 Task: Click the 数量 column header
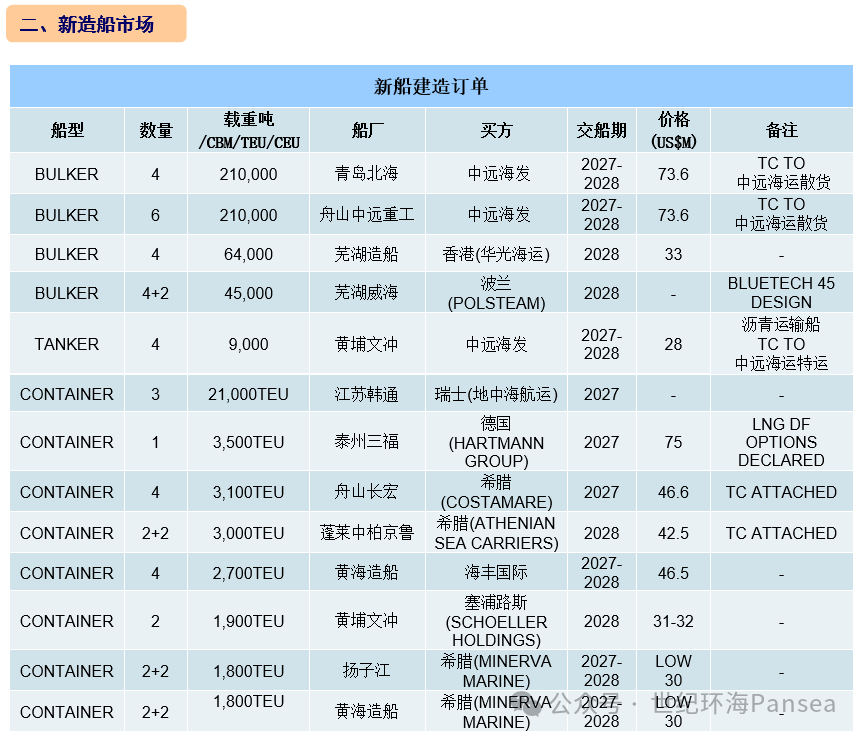pos(156,130)
